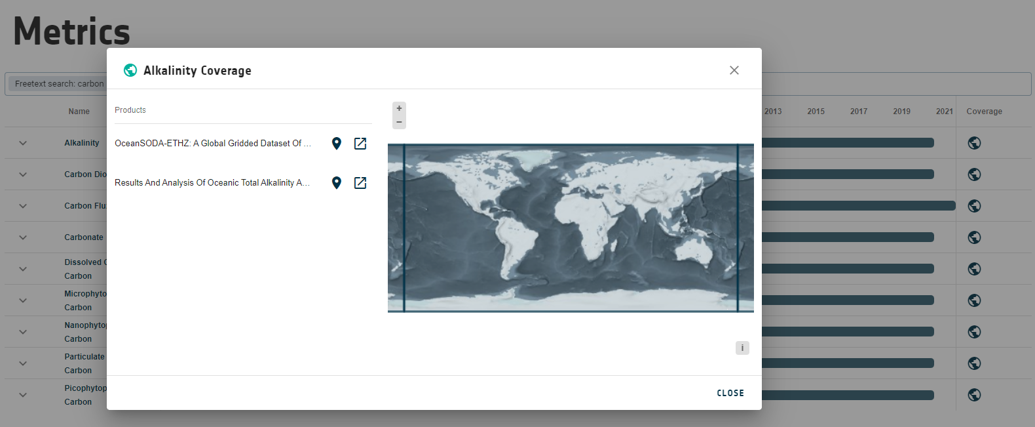This screenshot has height=427, width=1035.
Task: Zoom in on the coverage map
Action: coord(399,108)
